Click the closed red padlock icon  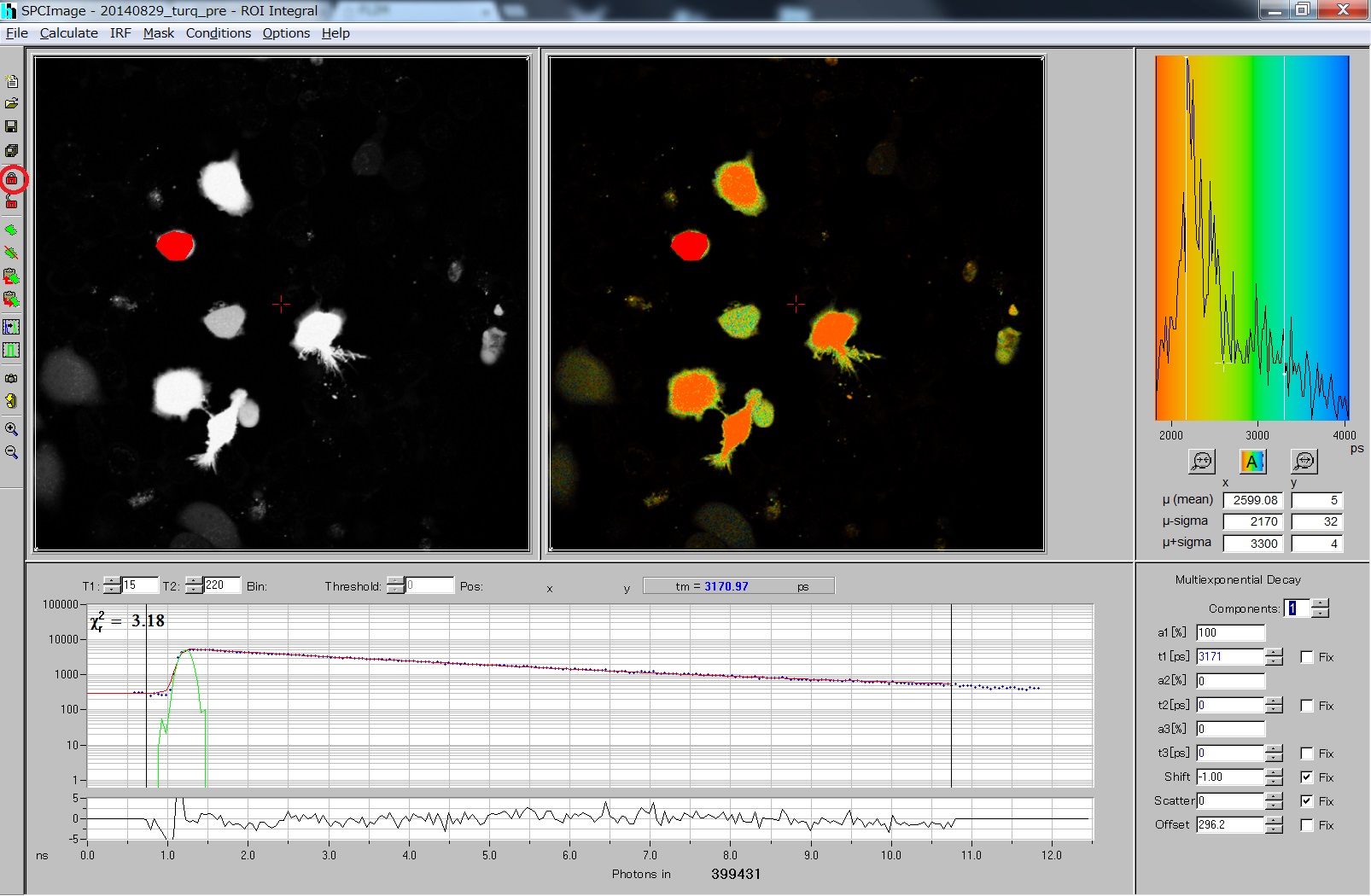click(12, 179)
